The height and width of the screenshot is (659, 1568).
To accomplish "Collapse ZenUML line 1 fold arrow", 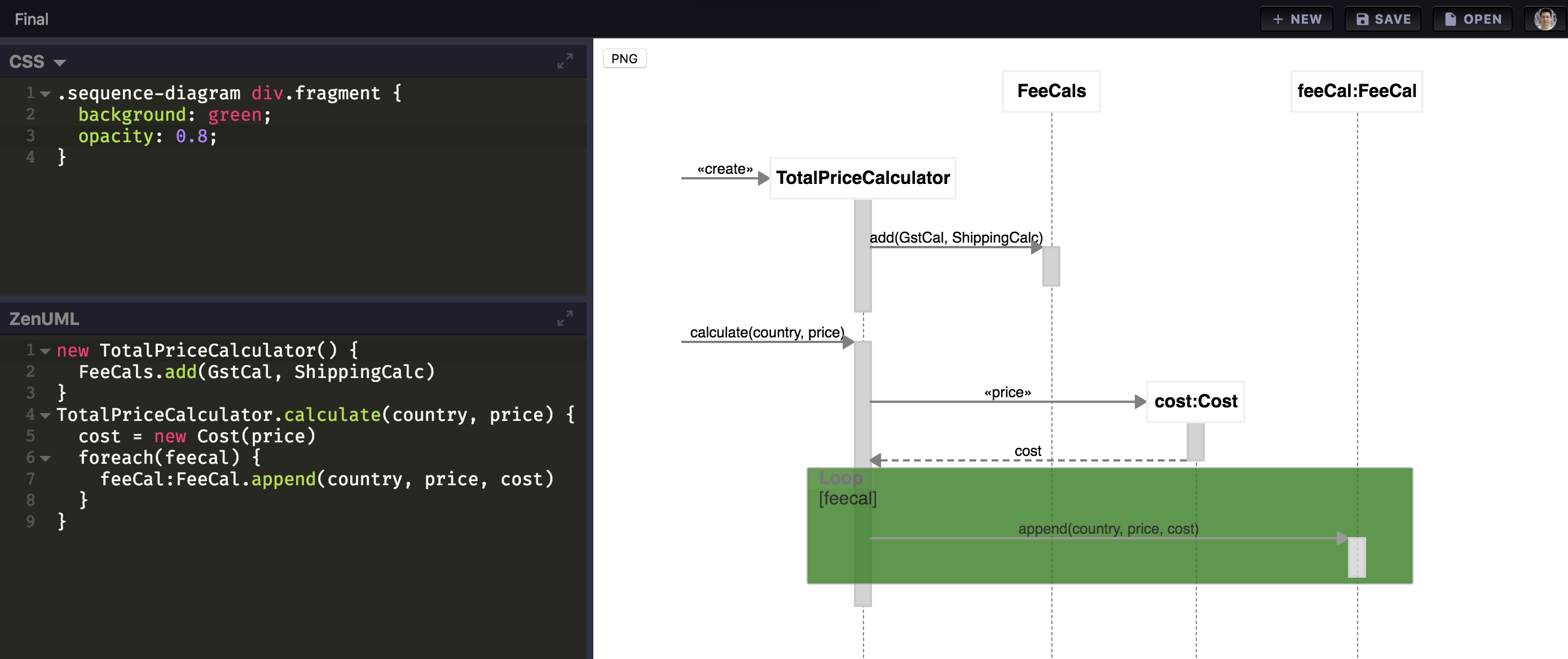I will click(45, 351).
